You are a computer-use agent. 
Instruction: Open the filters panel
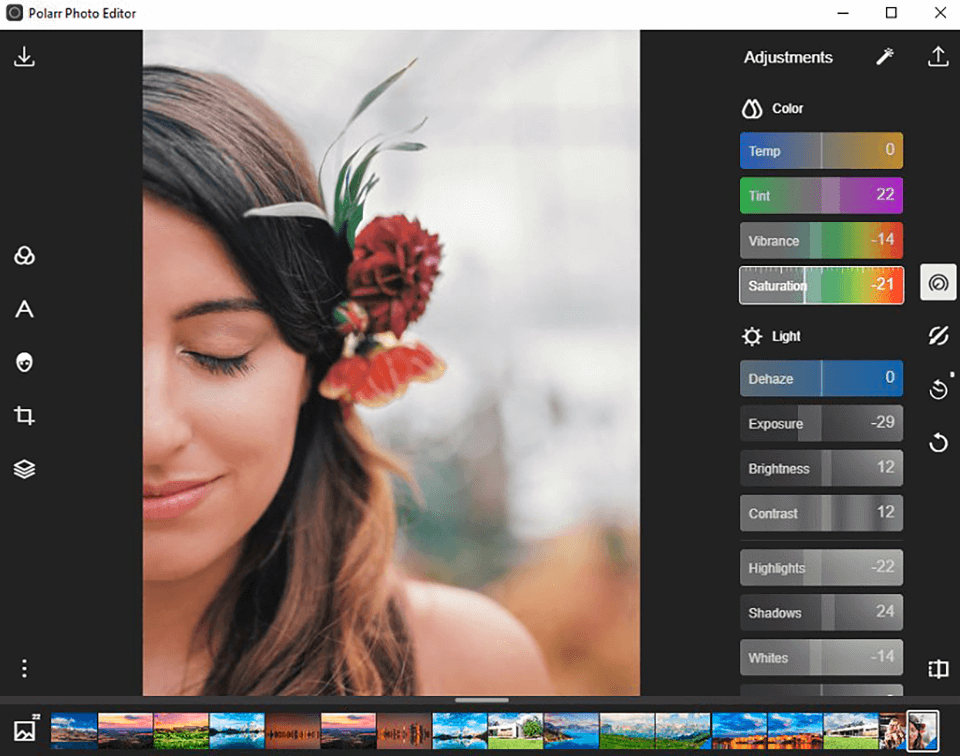(x=24, y=255)
